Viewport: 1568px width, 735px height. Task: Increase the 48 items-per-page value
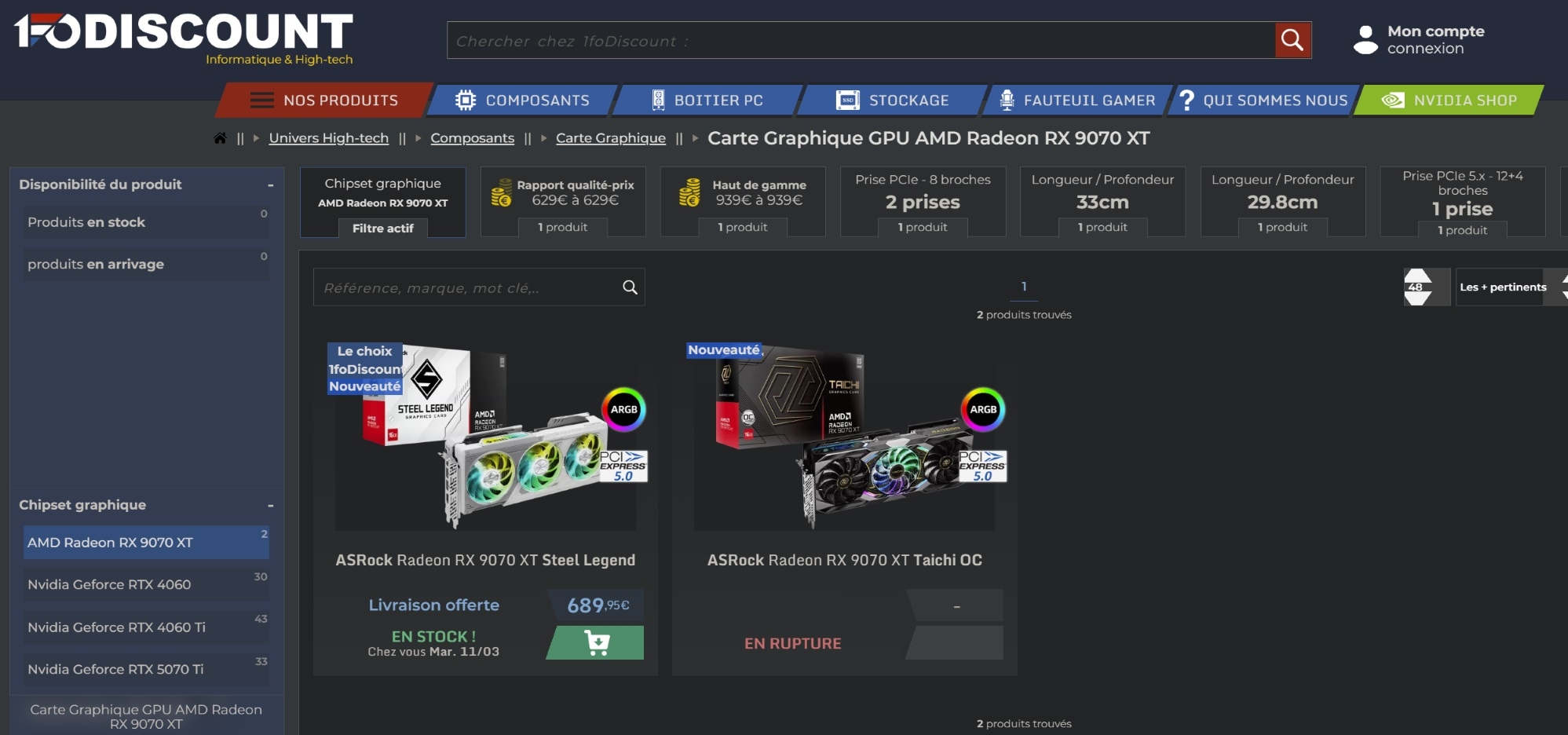1417,274
